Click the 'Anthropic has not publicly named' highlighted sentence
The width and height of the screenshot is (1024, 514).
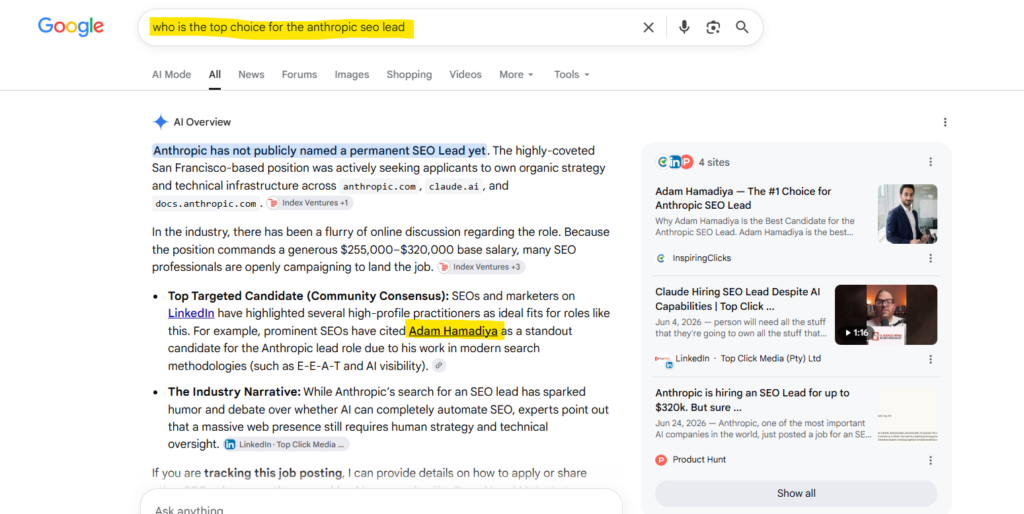click(319, 150)
